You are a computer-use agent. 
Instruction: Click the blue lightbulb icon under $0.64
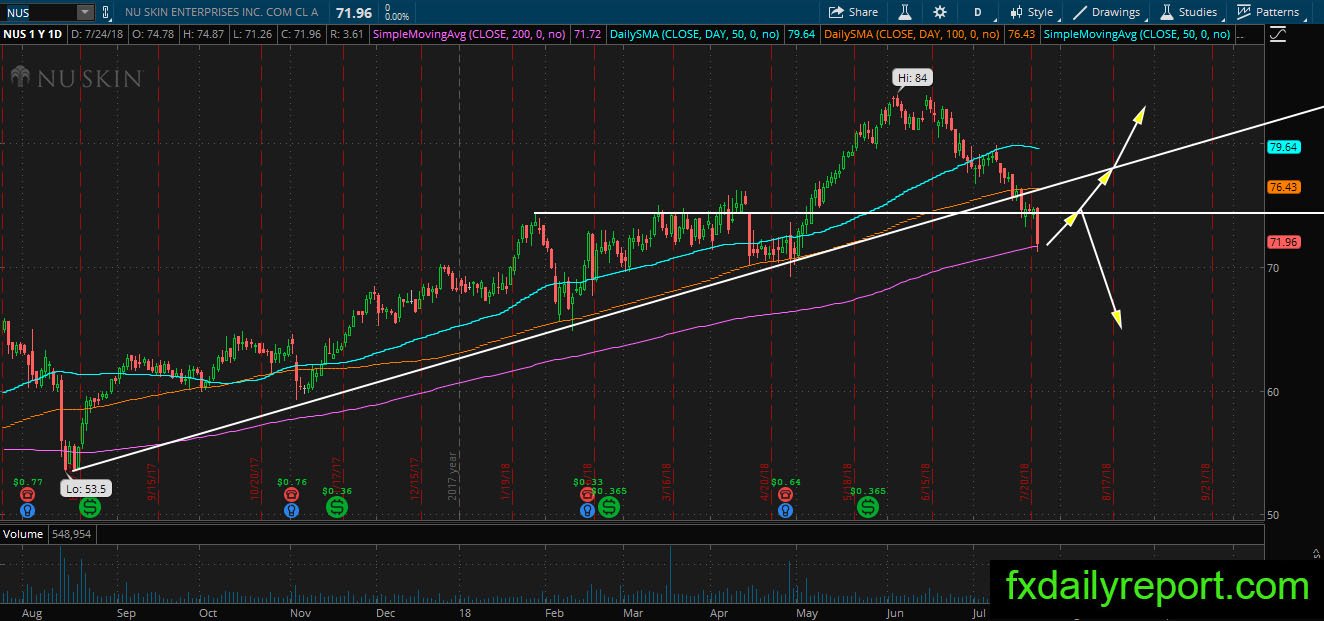coord(786,509)
